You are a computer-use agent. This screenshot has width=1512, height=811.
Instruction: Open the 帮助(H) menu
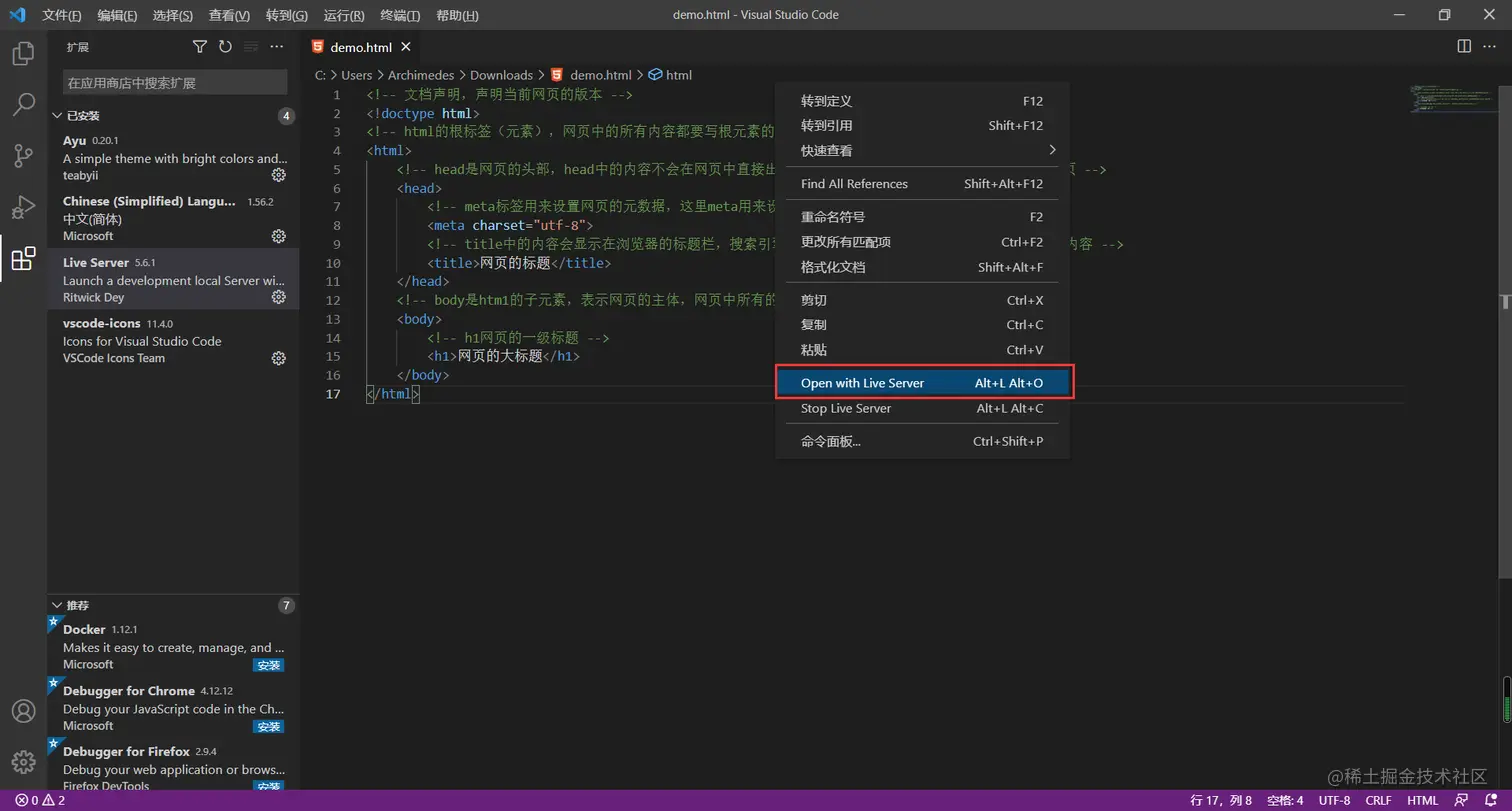457,15
